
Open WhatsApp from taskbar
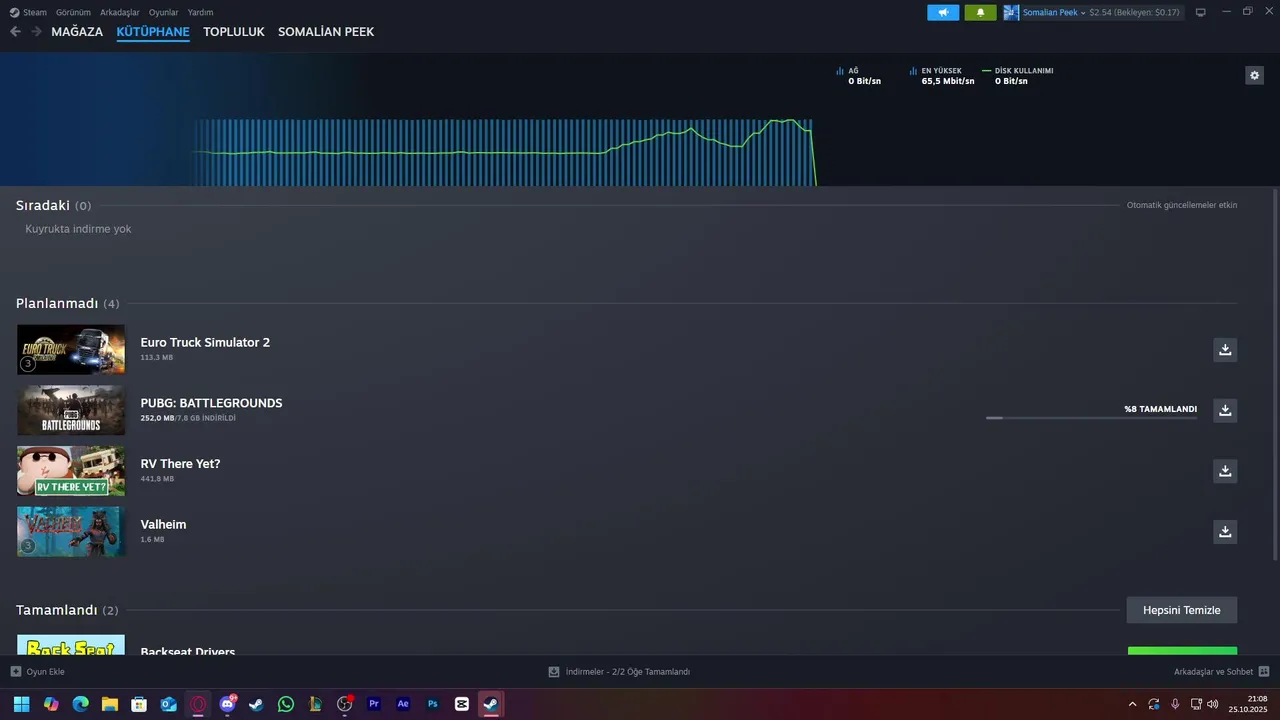[x=286, y=704]
